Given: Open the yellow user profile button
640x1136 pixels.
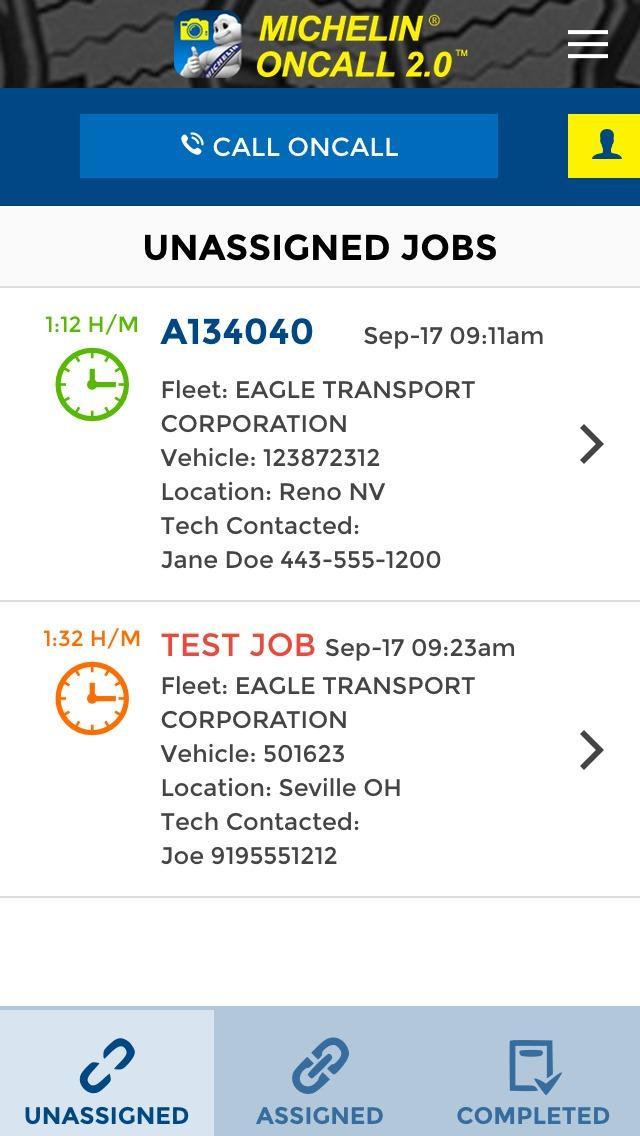Looking at the screenshot, I should (605, 146).
